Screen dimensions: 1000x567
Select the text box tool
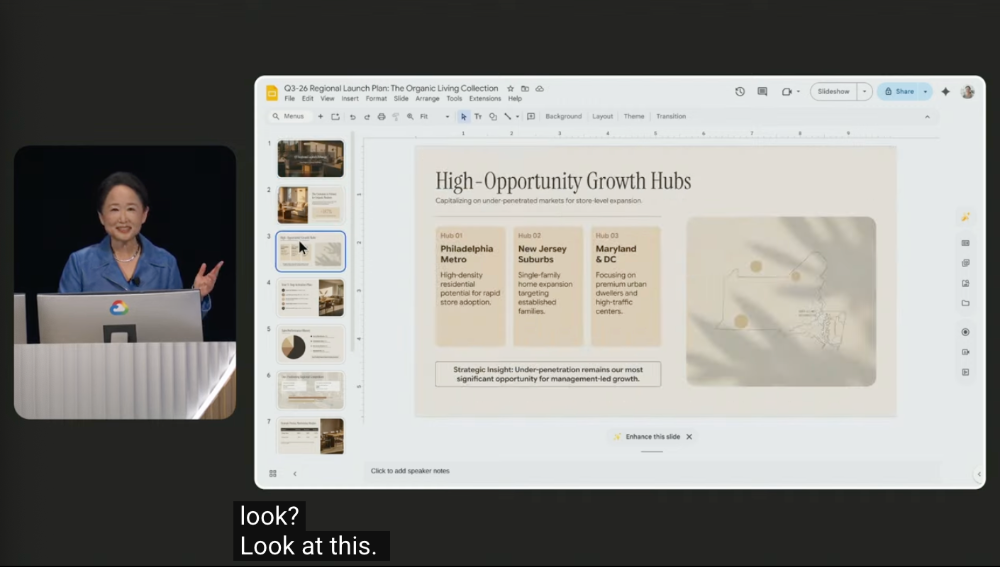478,117
